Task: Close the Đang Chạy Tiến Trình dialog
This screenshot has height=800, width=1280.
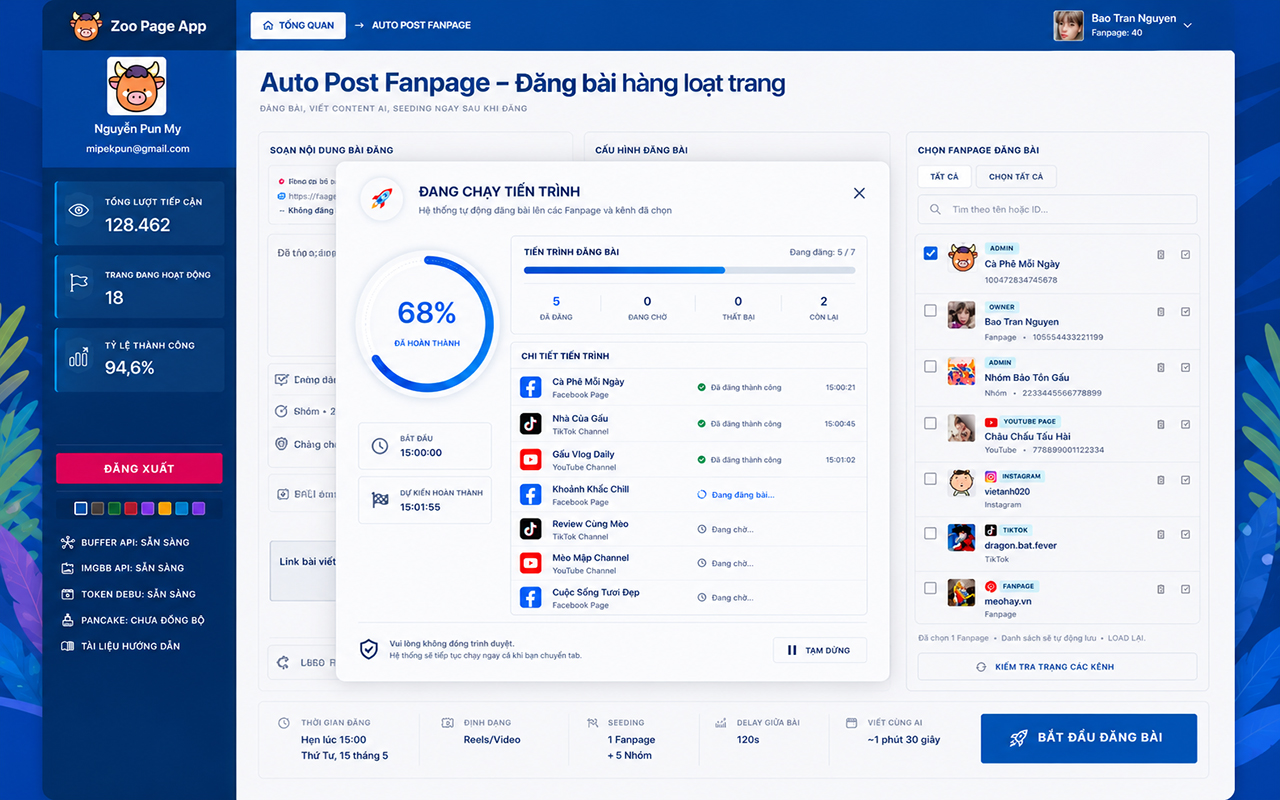Action: coord(859,193)
